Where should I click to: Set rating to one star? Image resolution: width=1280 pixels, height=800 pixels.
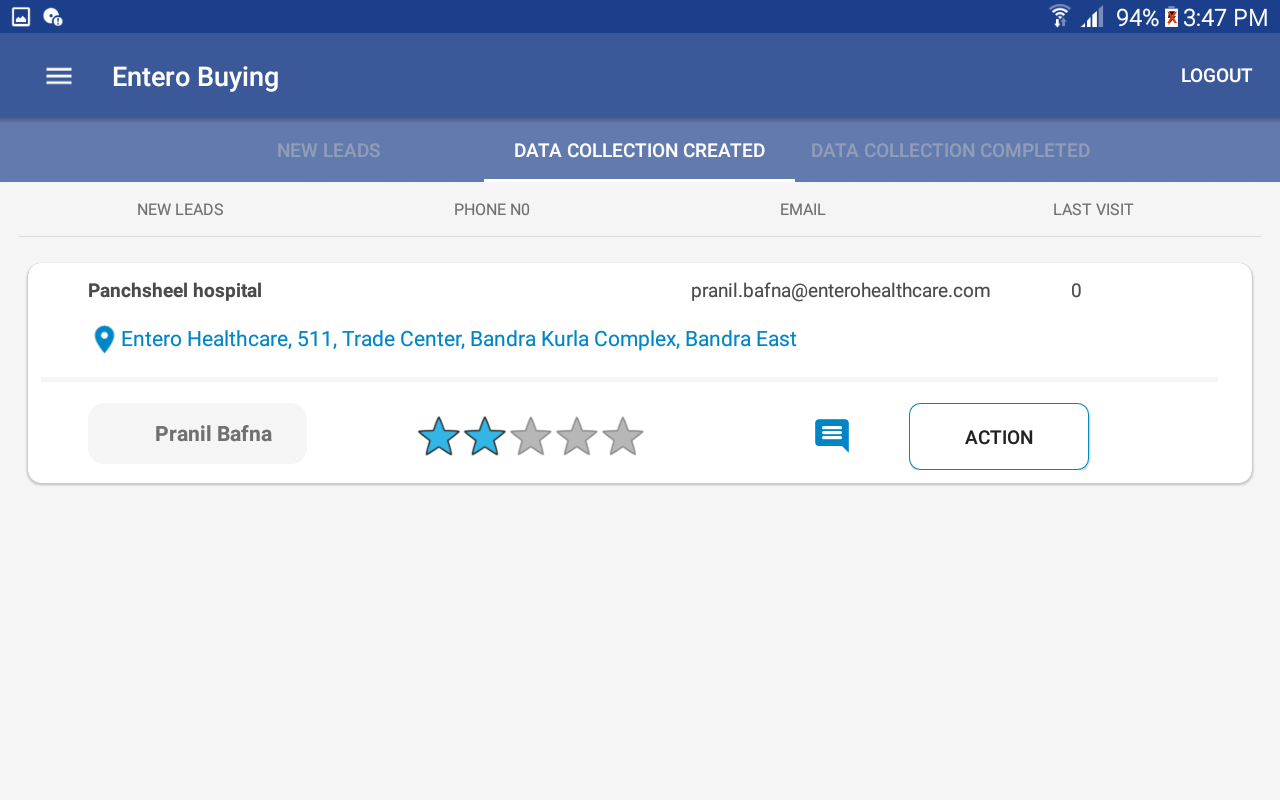[439, 436]
